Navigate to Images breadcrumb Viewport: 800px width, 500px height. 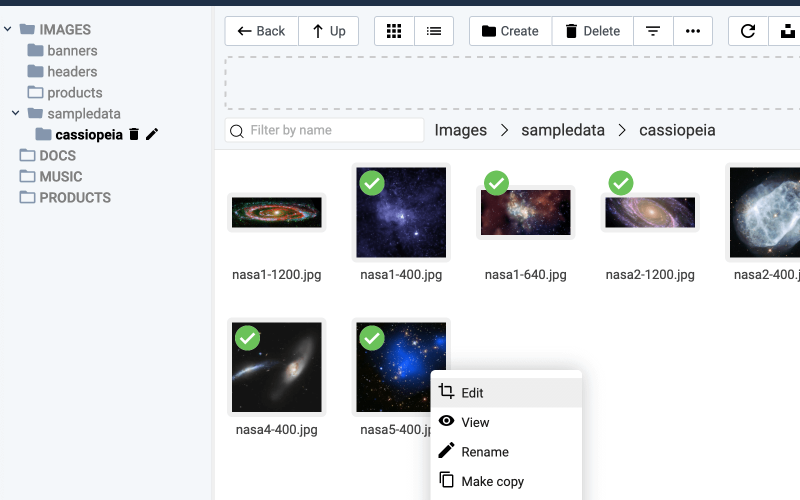[x=461, y=130]
